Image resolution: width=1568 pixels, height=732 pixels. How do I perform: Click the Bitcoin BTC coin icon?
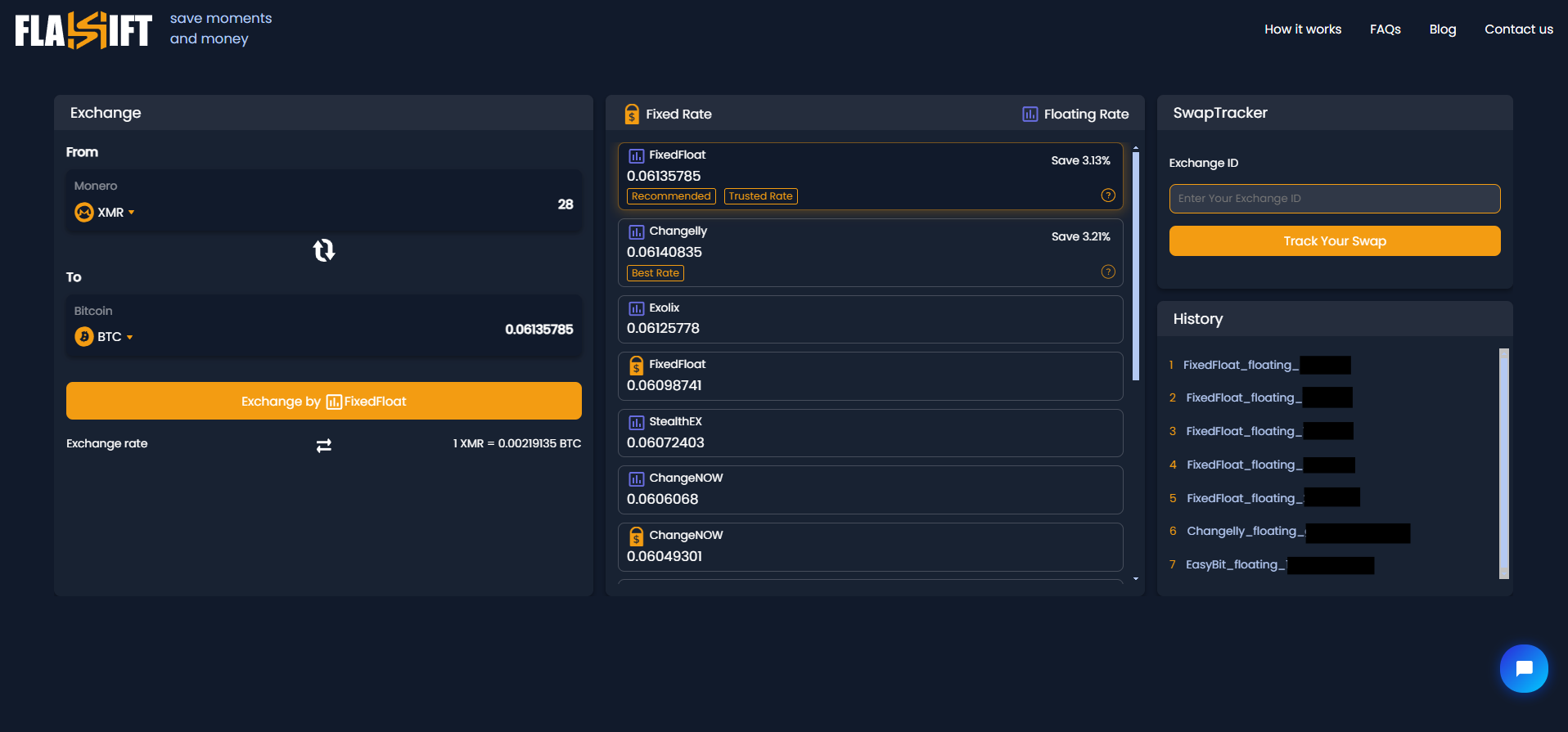[83, 337]
